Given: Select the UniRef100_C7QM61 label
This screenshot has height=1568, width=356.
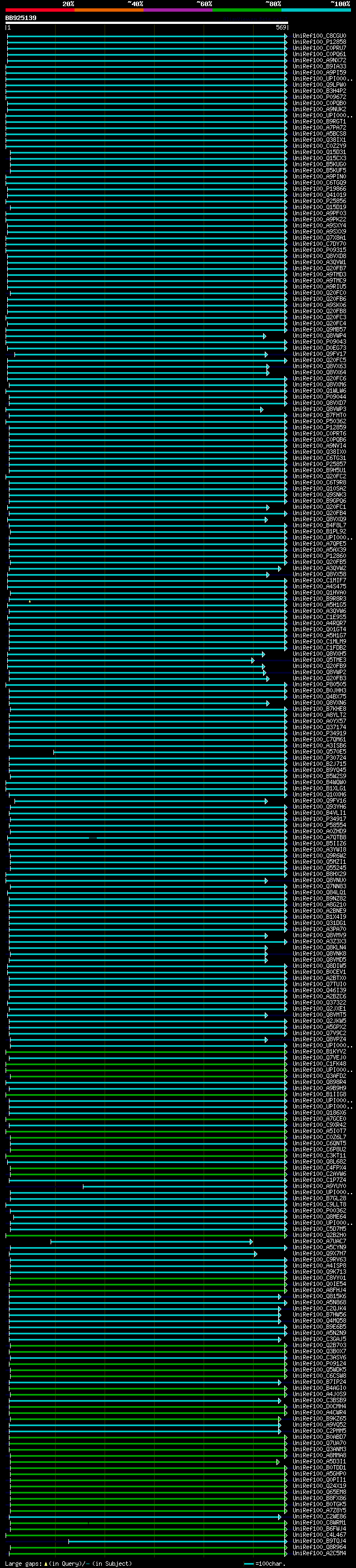Looking at the screenshot, I should [319, 740].
